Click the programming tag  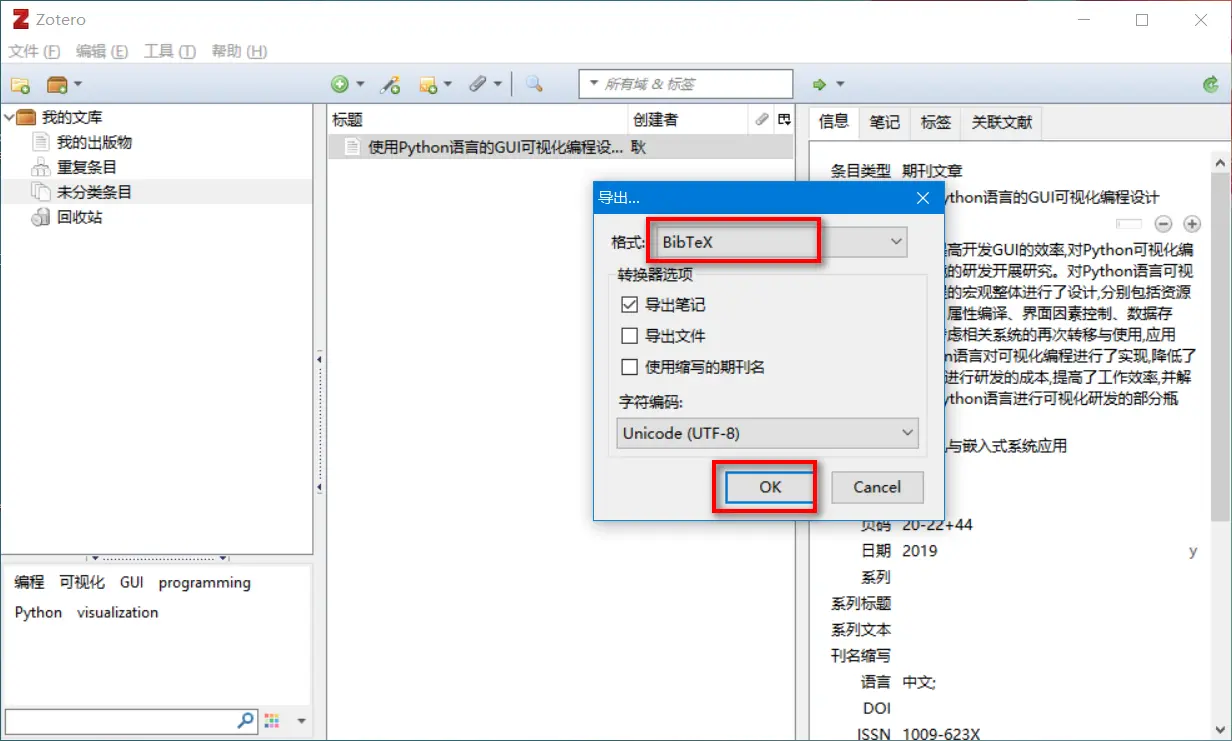(204, 582)
